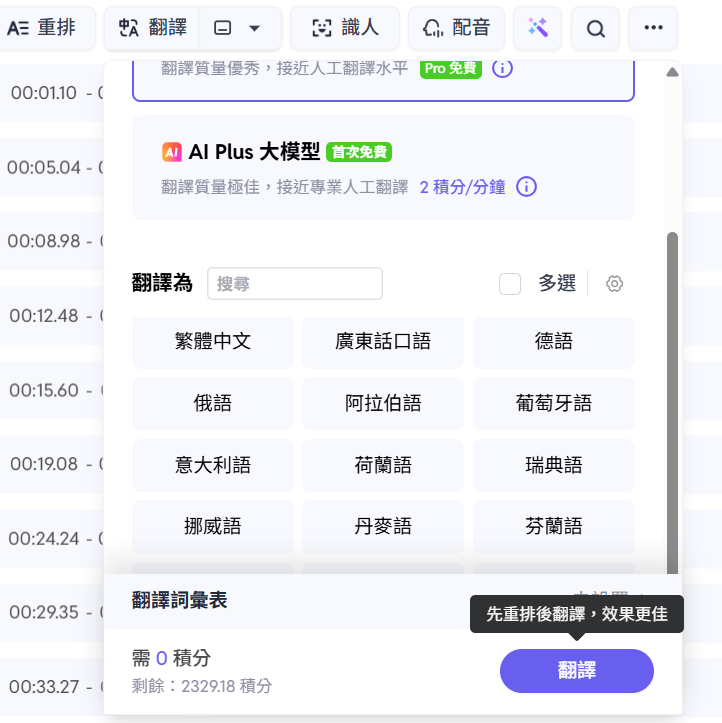
Task: Click the Pro 免費 green badge
Action: coord(450,69)
